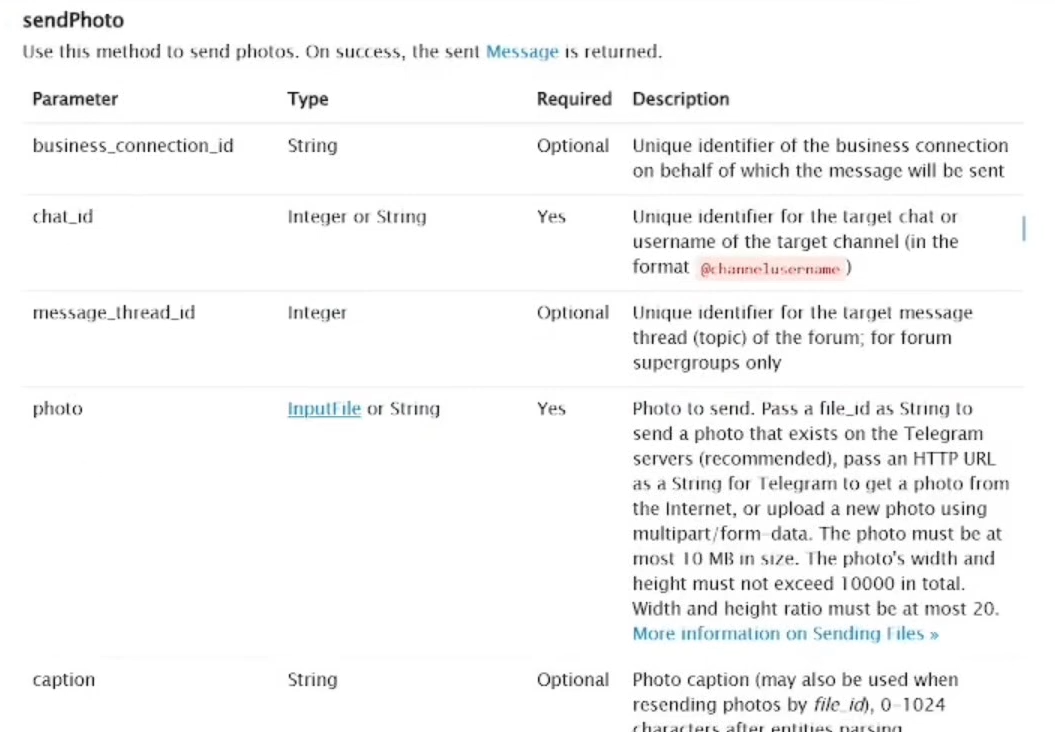Click the Parameter column header
This screenshot has width=1055, height=732.
[75, 99]
